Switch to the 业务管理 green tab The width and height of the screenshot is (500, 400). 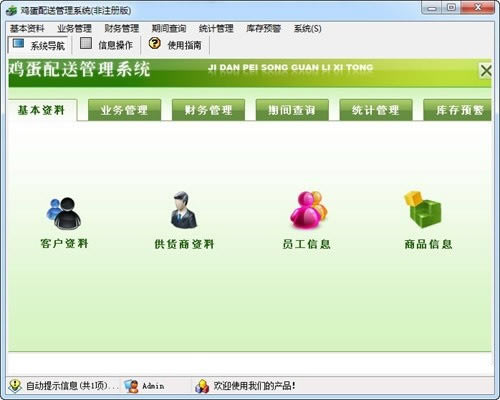124,110
